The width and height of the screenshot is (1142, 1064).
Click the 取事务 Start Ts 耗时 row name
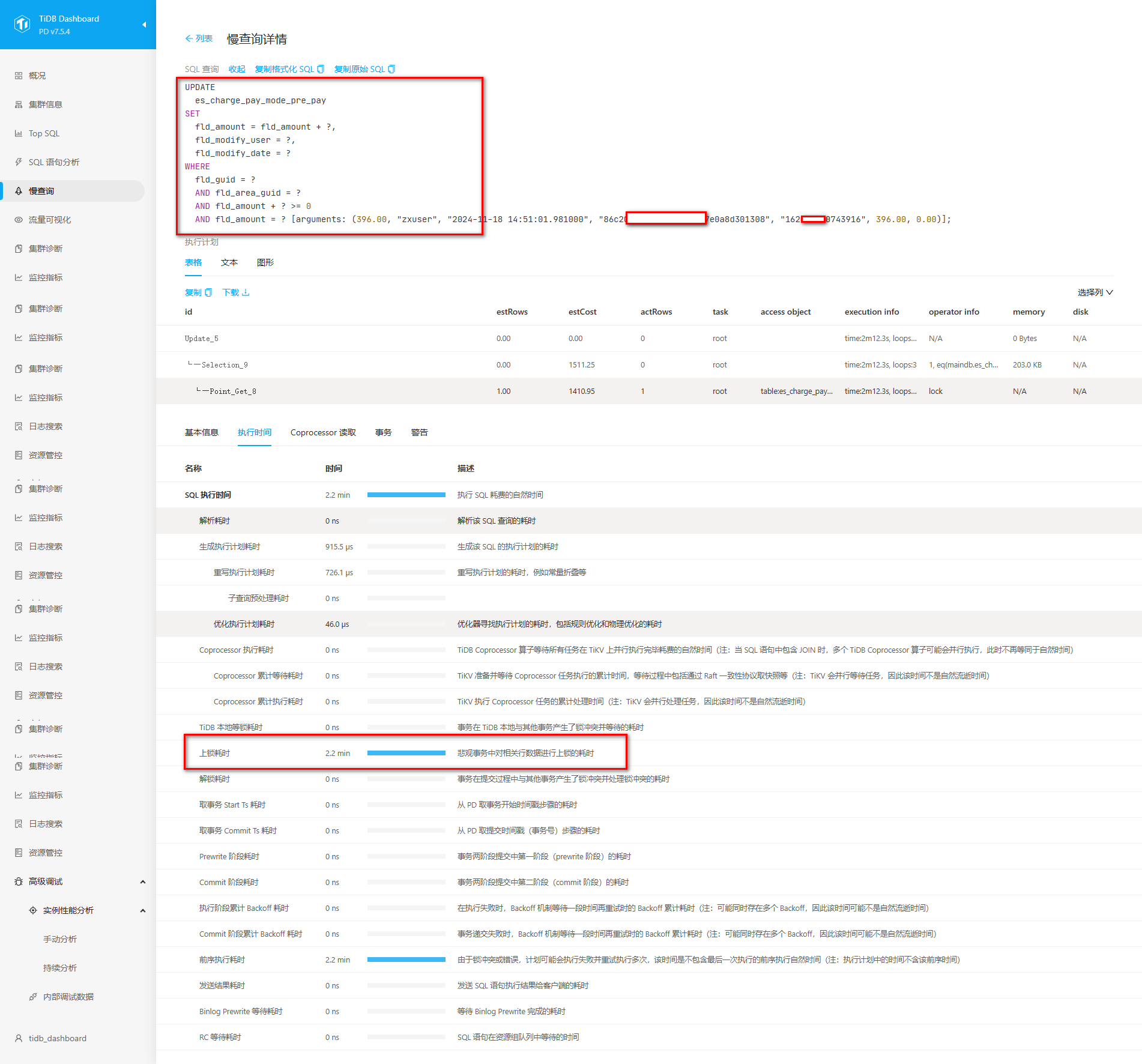pos(232,805)
